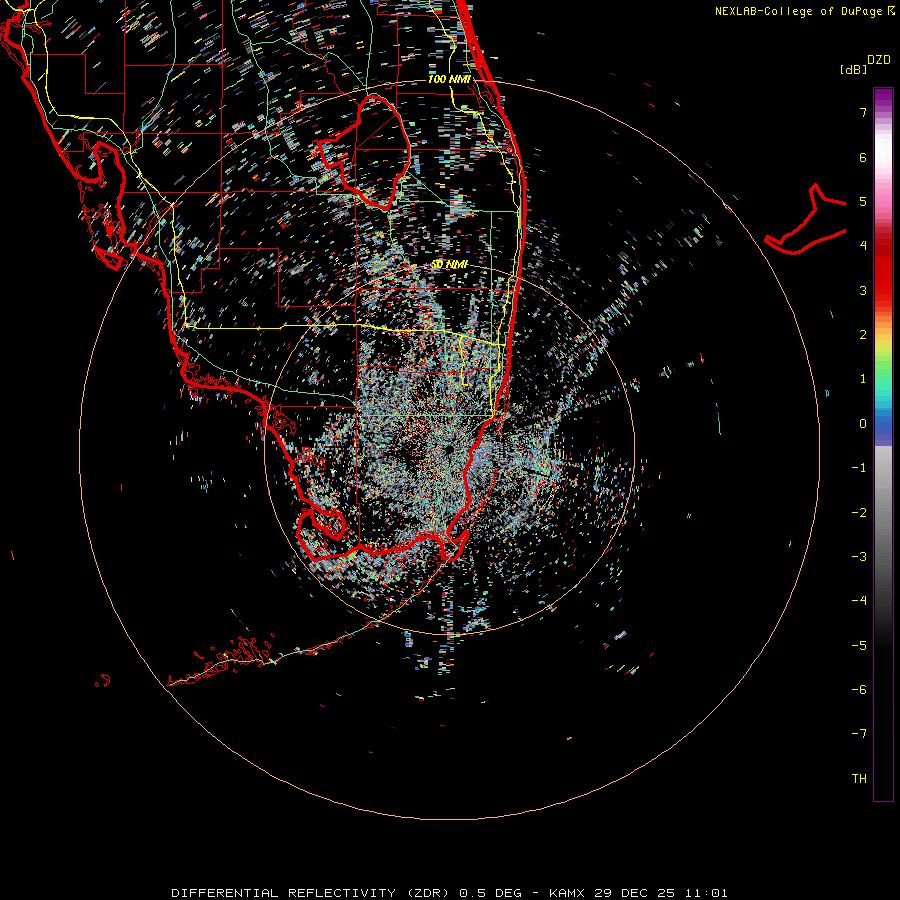This screenshot has width=900, height=900.
Task: Click the 5 value on the color scale
Action: (x=863, y=201)
